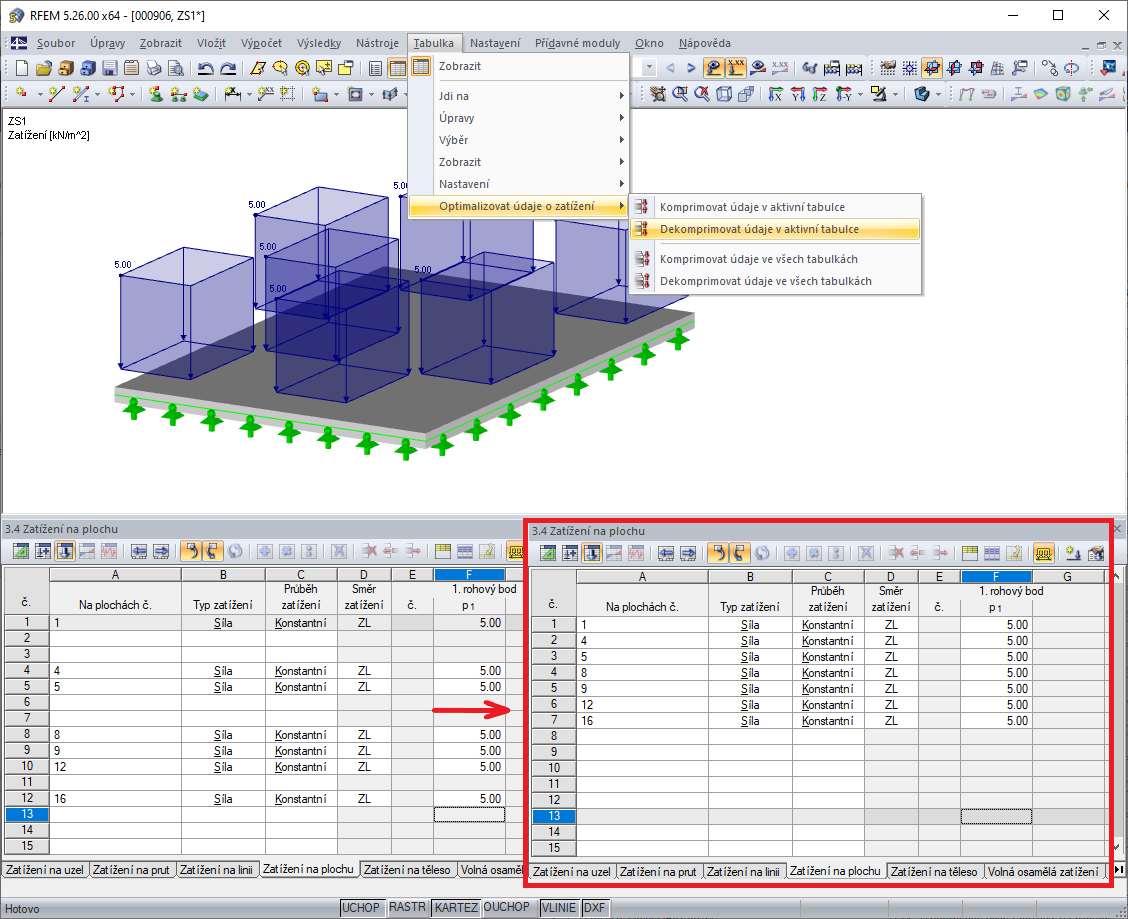Open a model with the folder icon
The height and width of the screenshot is (919, 1128).
[x=44, y=68]
